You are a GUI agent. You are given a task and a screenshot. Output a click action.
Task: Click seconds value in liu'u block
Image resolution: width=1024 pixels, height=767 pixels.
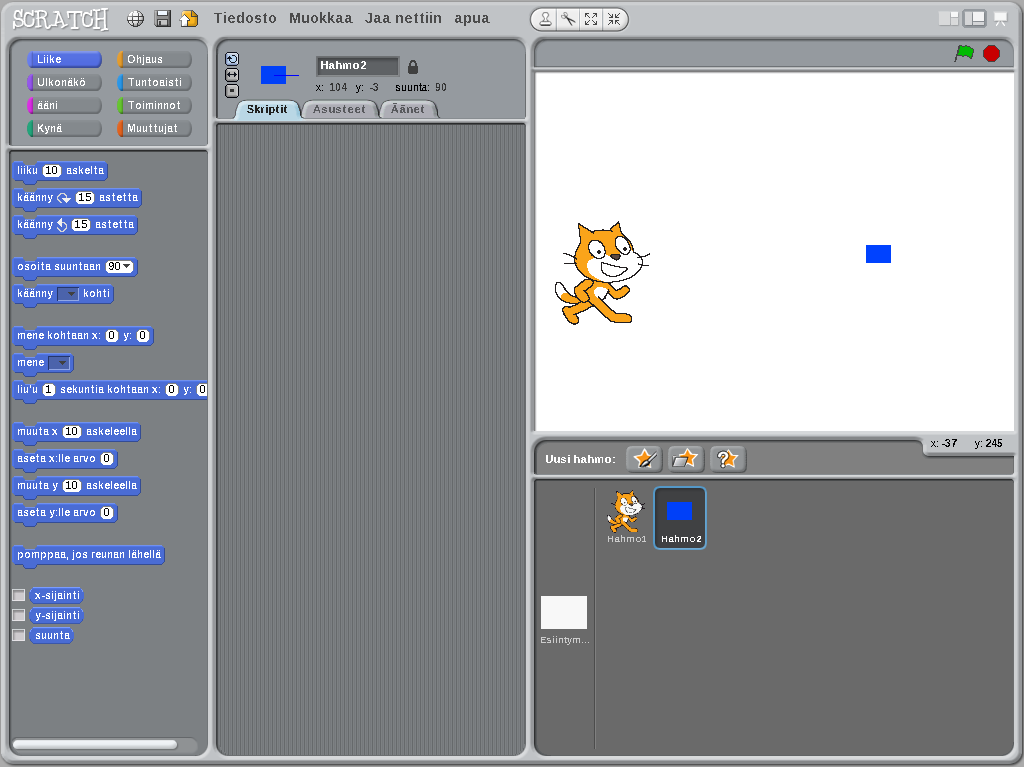(x=49, y=389)
